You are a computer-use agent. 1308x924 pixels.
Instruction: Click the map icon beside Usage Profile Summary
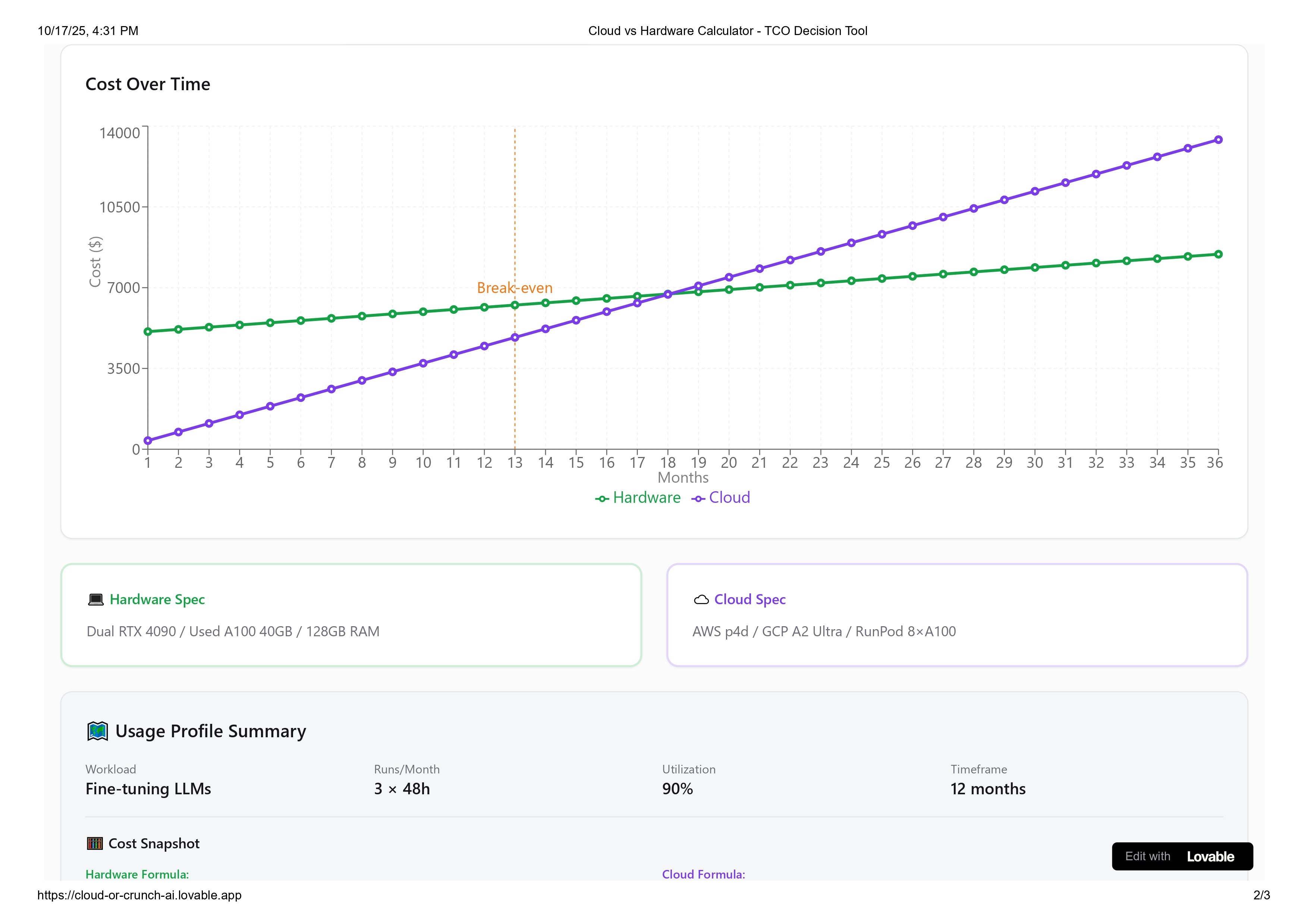point(97,731)
